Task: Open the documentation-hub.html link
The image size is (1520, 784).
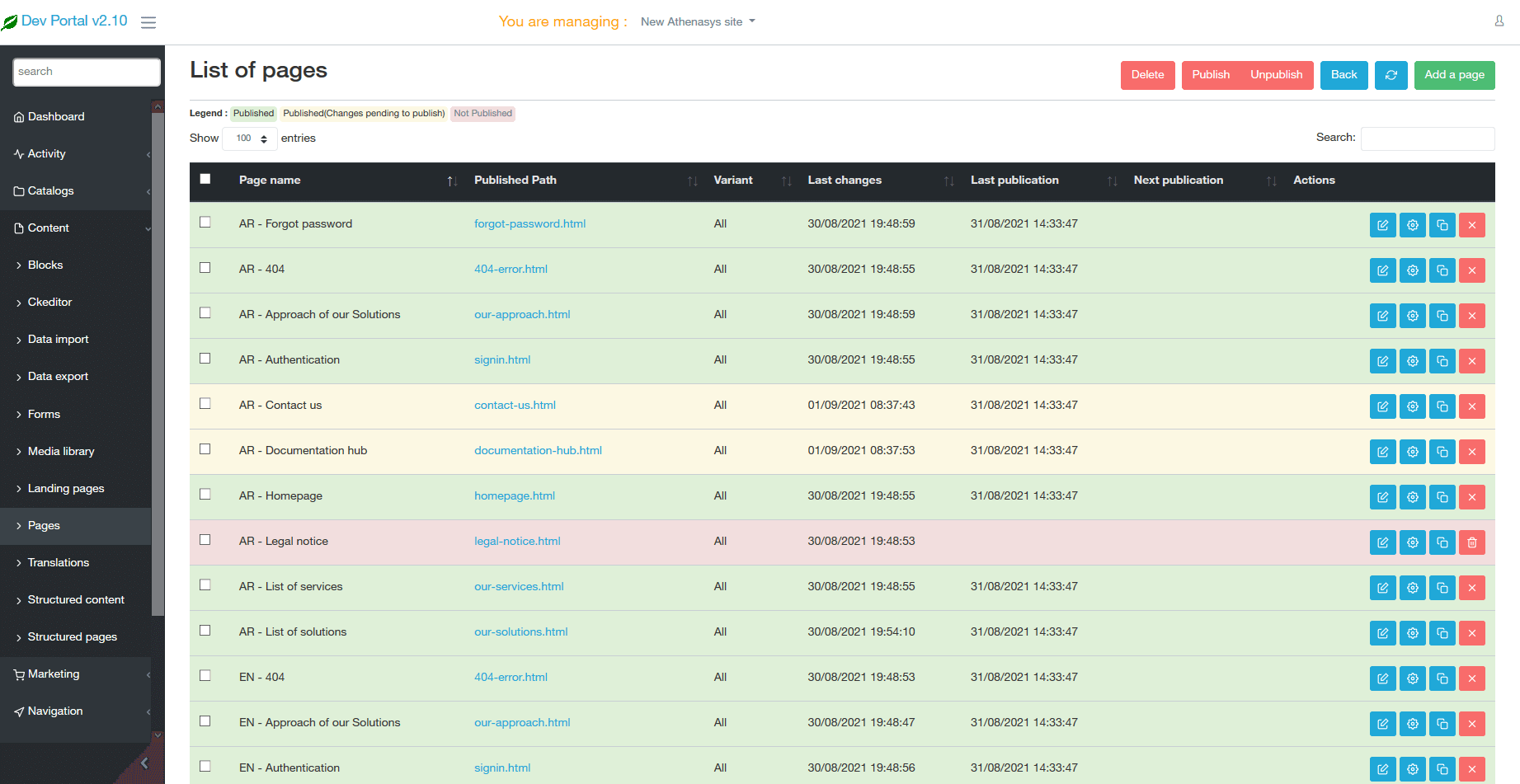Action: pos(538,451)
